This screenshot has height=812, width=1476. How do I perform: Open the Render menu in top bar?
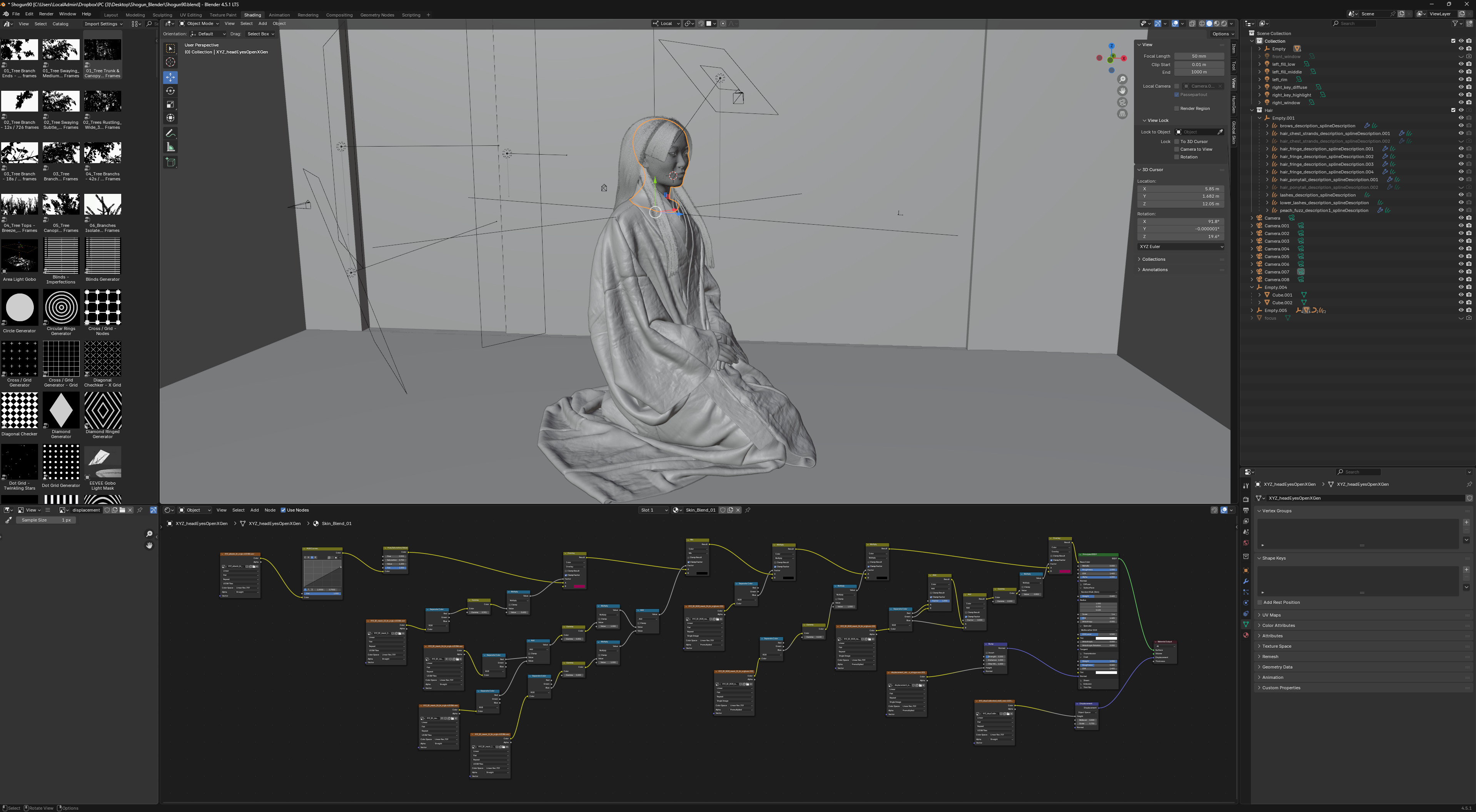[x=46, y=14]
